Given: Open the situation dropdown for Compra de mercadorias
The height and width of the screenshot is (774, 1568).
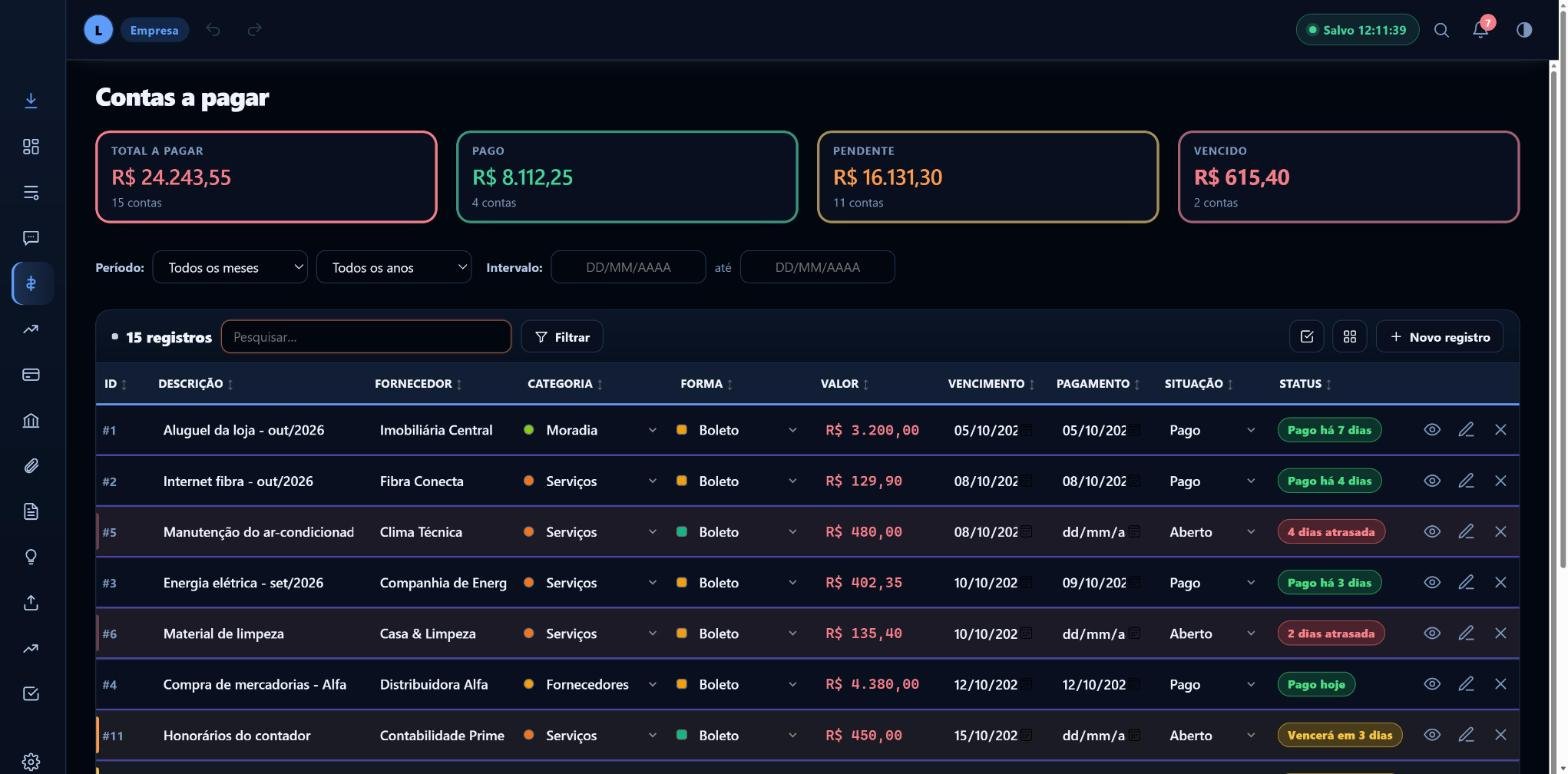Looking at the screenshot, I should click(x=1212, y=684).
